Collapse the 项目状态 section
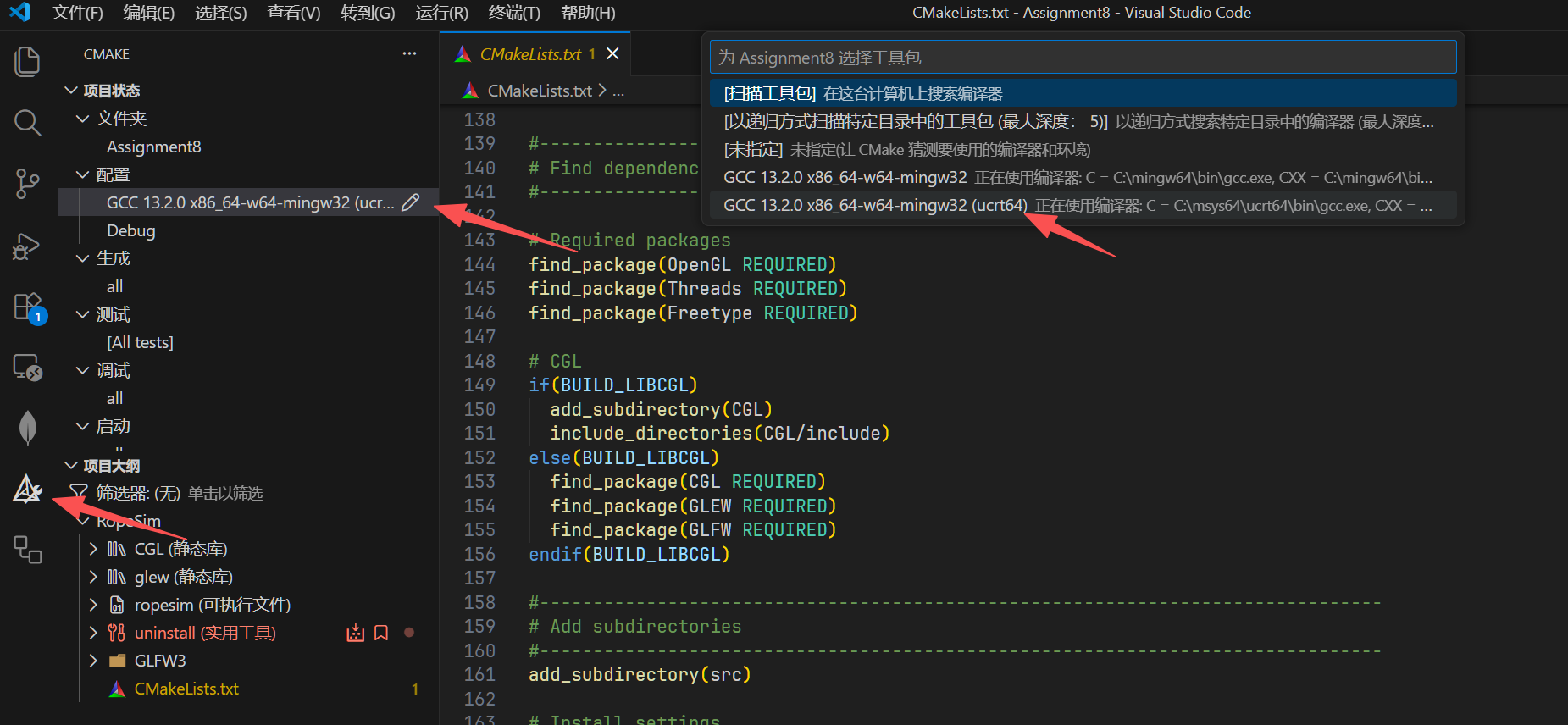The image size is (1568, 725). pyautogui.click(x=71, y=90)
